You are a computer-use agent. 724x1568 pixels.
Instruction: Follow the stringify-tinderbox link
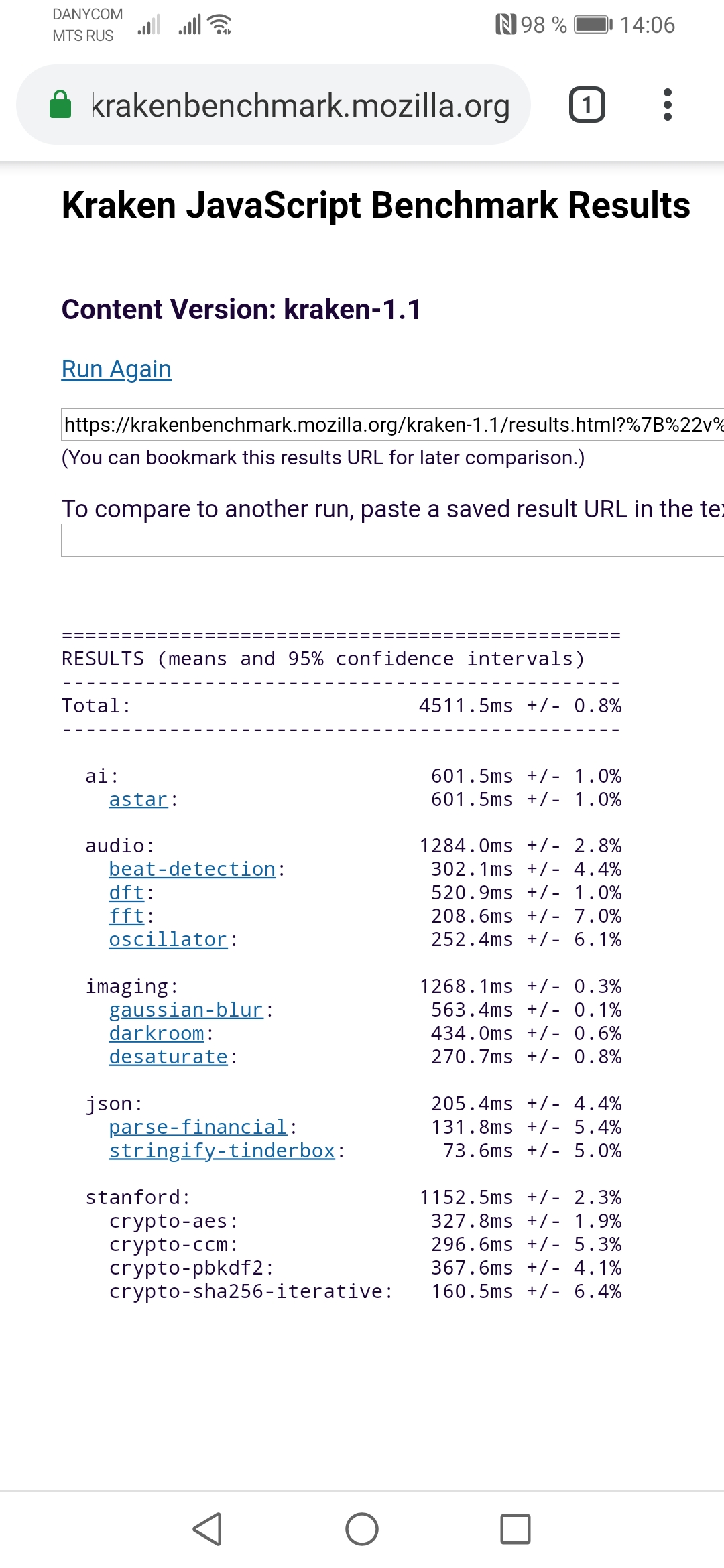(x=222, y=1151)
